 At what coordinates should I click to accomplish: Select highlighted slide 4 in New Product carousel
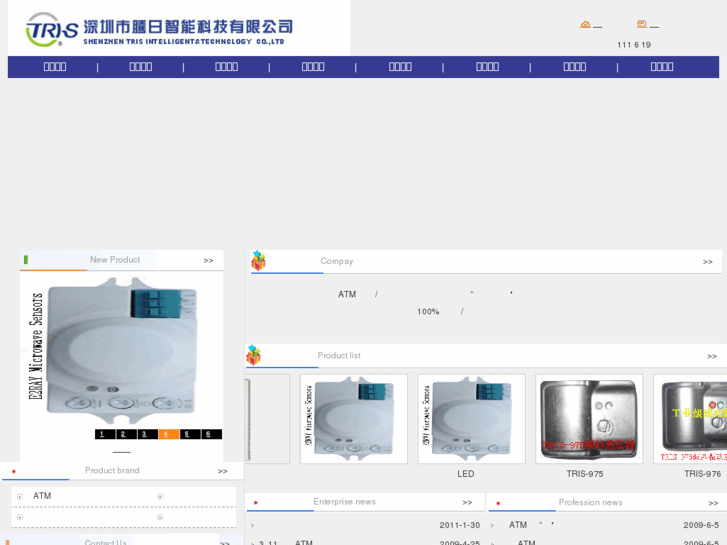point(169,434)
